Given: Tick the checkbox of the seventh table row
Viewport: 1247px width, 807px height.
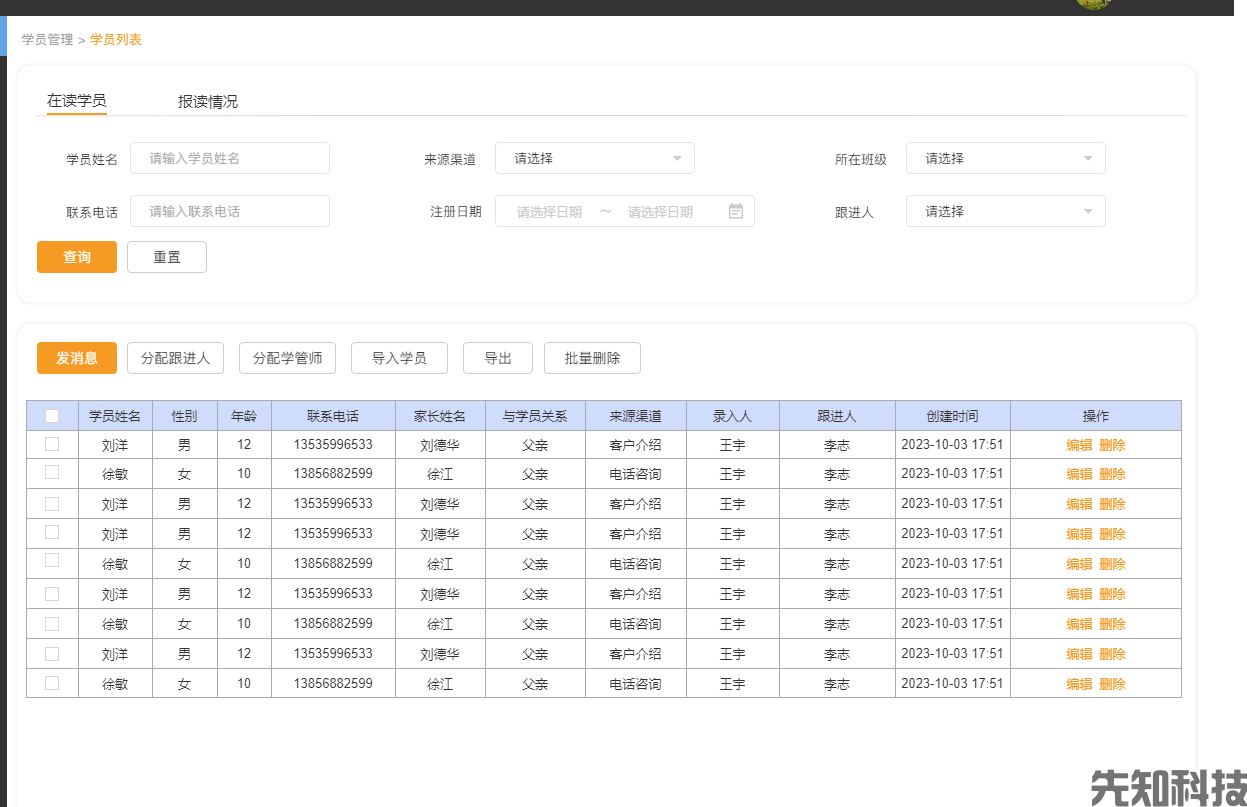Looking at the screenshot, I should (x=52, y=623).
